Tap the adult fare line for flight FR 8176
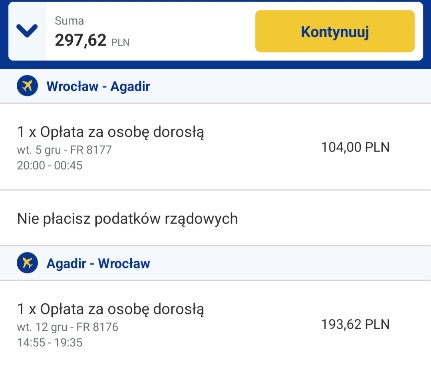431x366 pixels. tap(215, 324)
